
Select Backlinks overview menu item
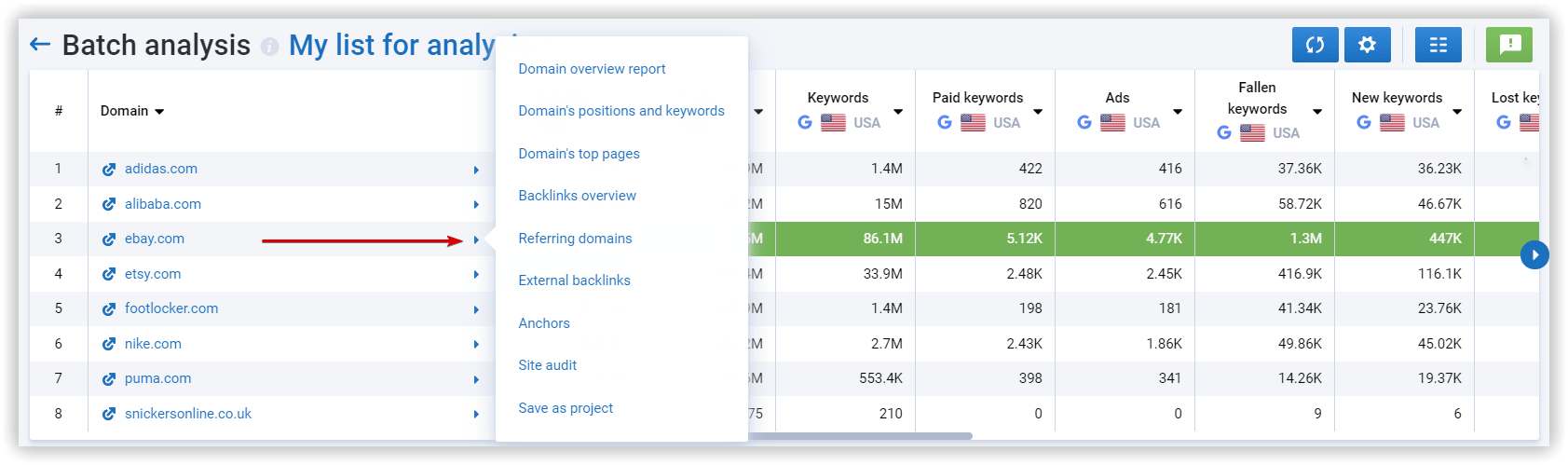[x=577, y=196]
